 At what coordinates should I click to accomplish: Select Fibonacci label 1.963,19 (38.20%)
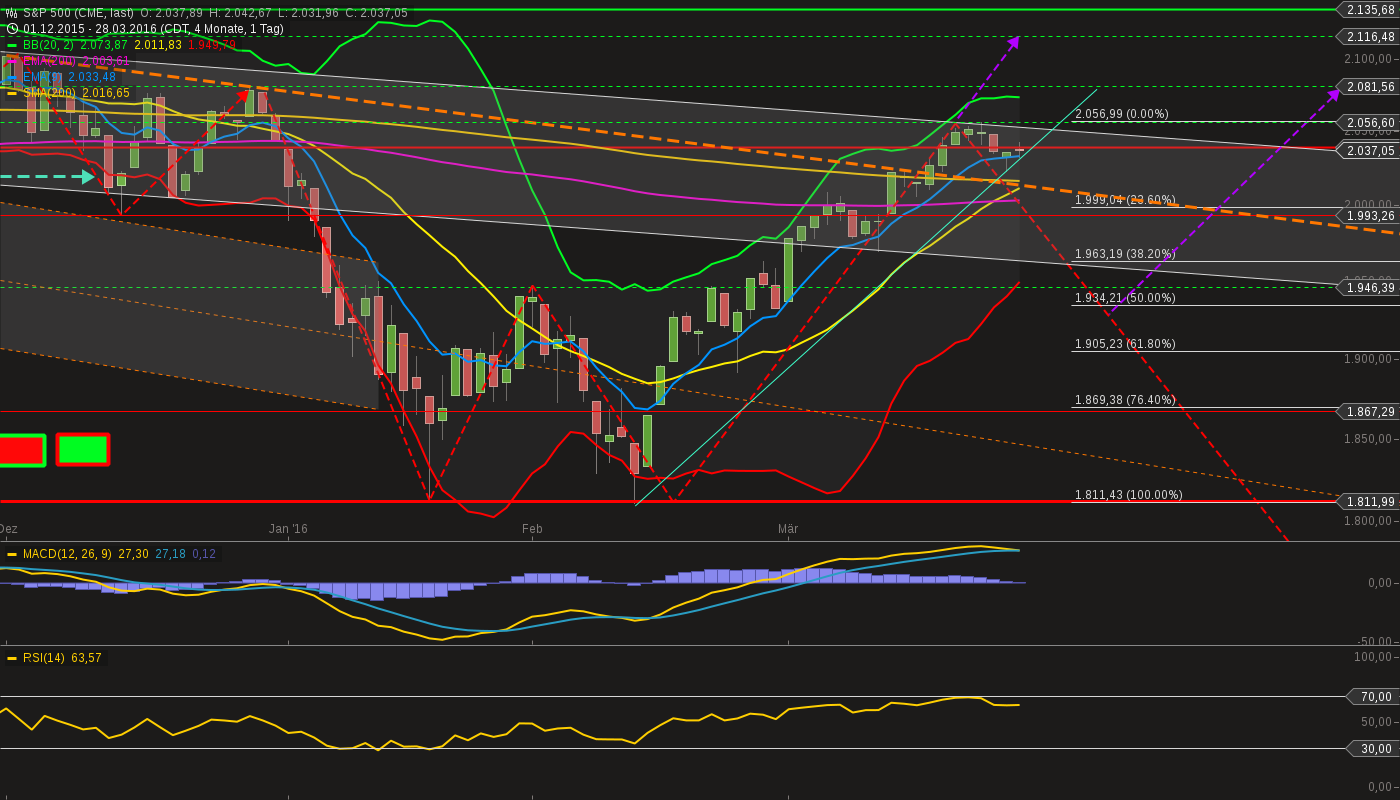[x=1126, y=254]
